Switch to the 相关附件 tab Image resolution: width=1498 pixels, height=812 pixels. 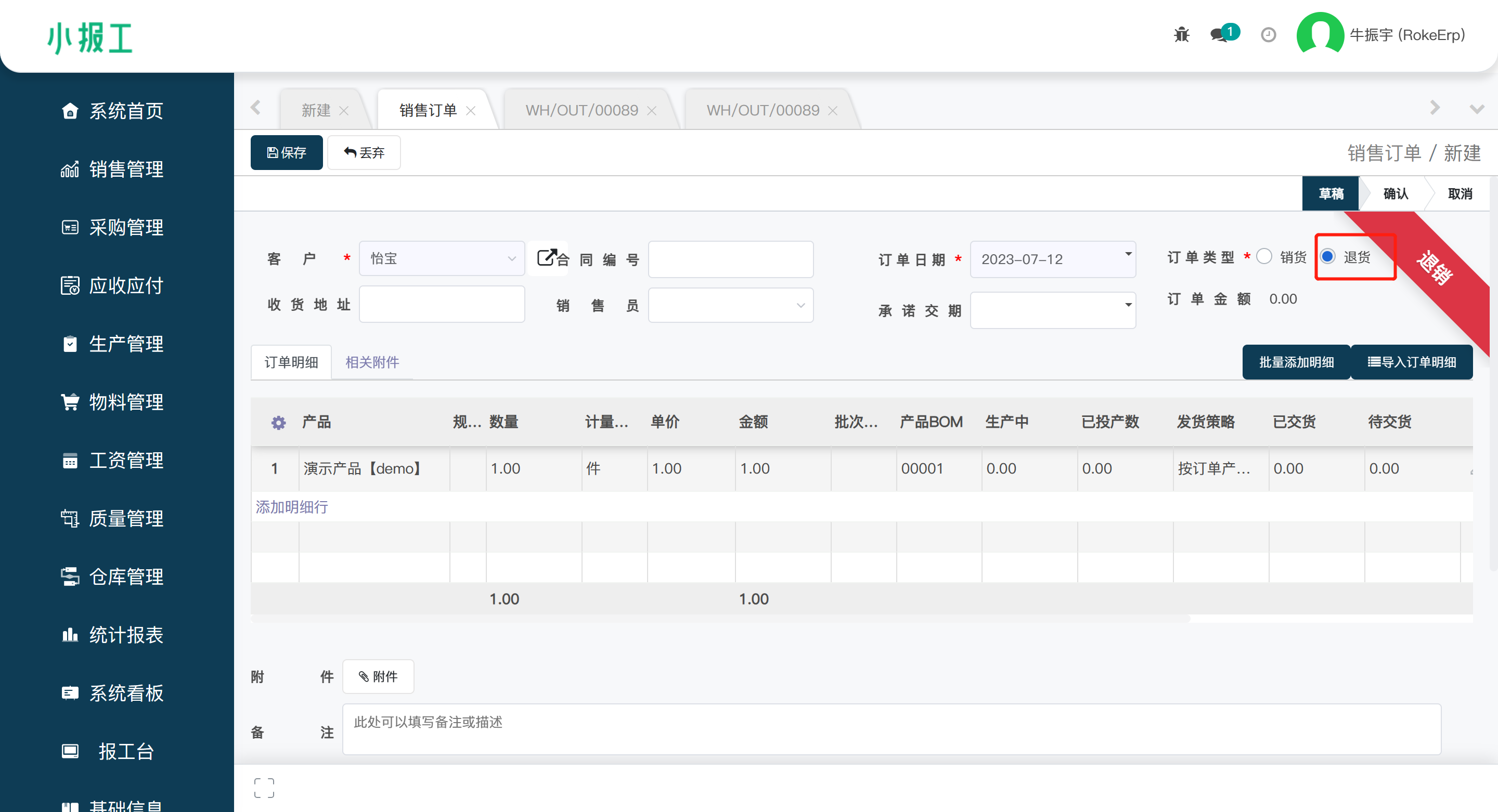pyautogui.click(x=372, y=362)
